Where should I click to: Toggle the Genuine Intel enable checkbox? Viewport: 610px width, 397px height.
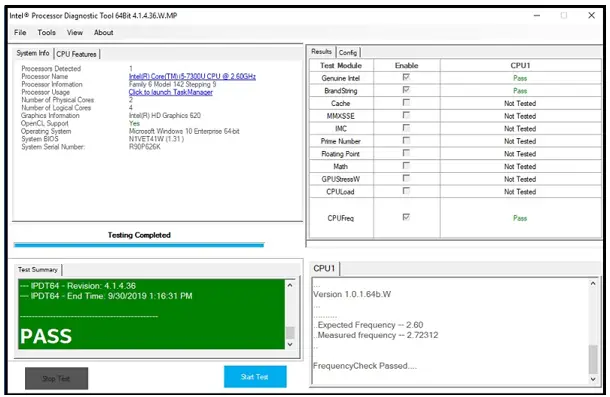(406, 77)
